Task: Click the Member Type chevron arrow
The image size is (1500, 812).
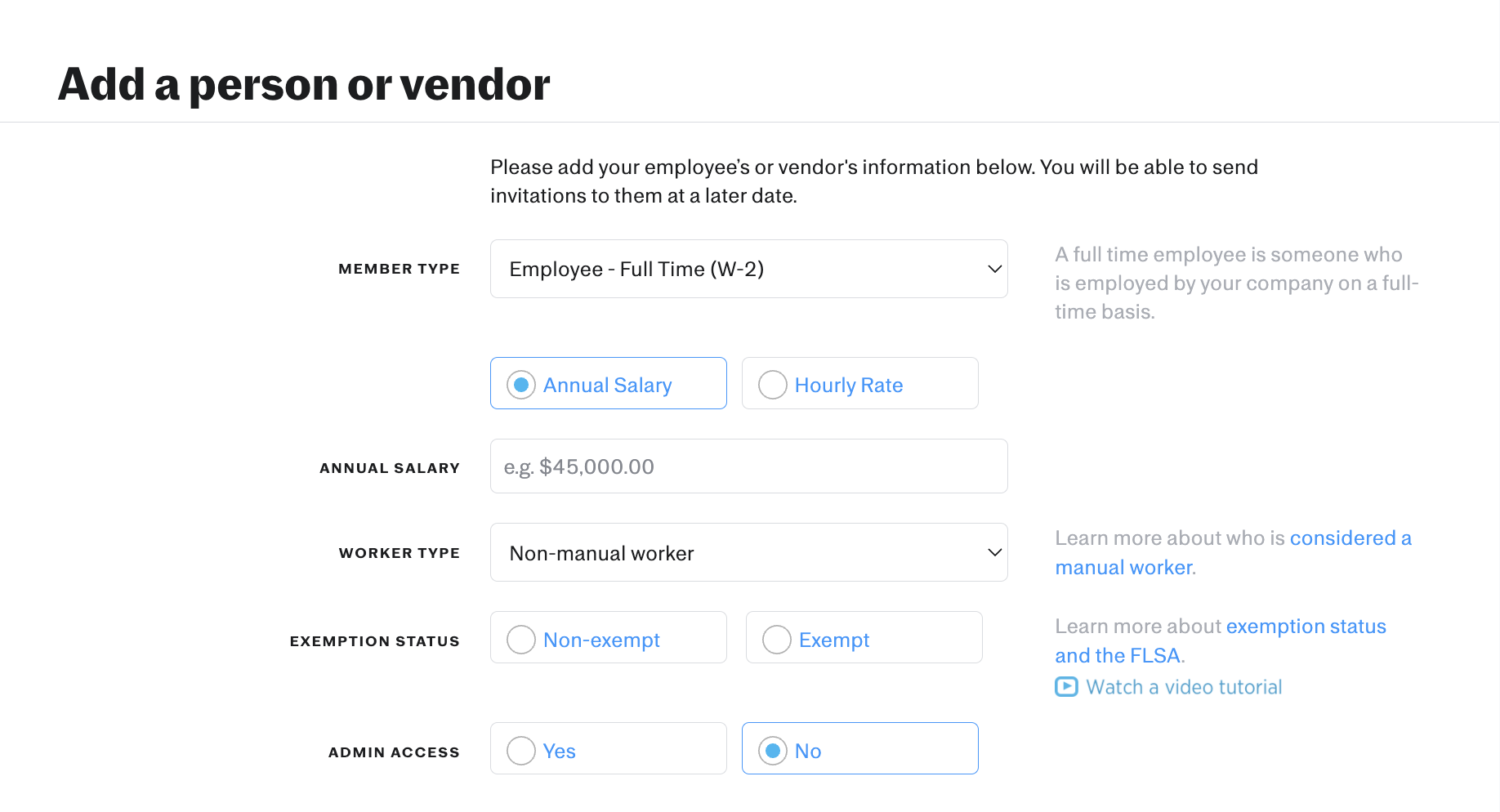Action: [994, 269]
